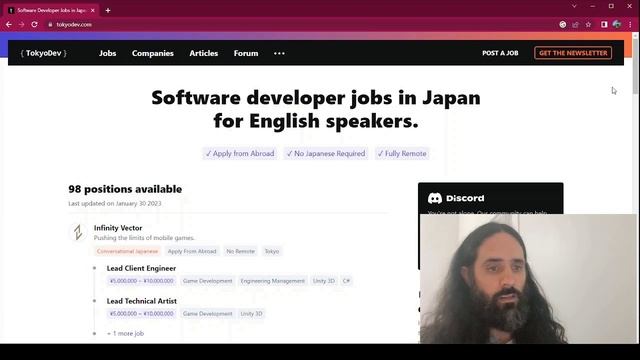Click Unity 3D tag under Lead Technical Artist
The image size is (640, 360).
[x=251, y=313]
